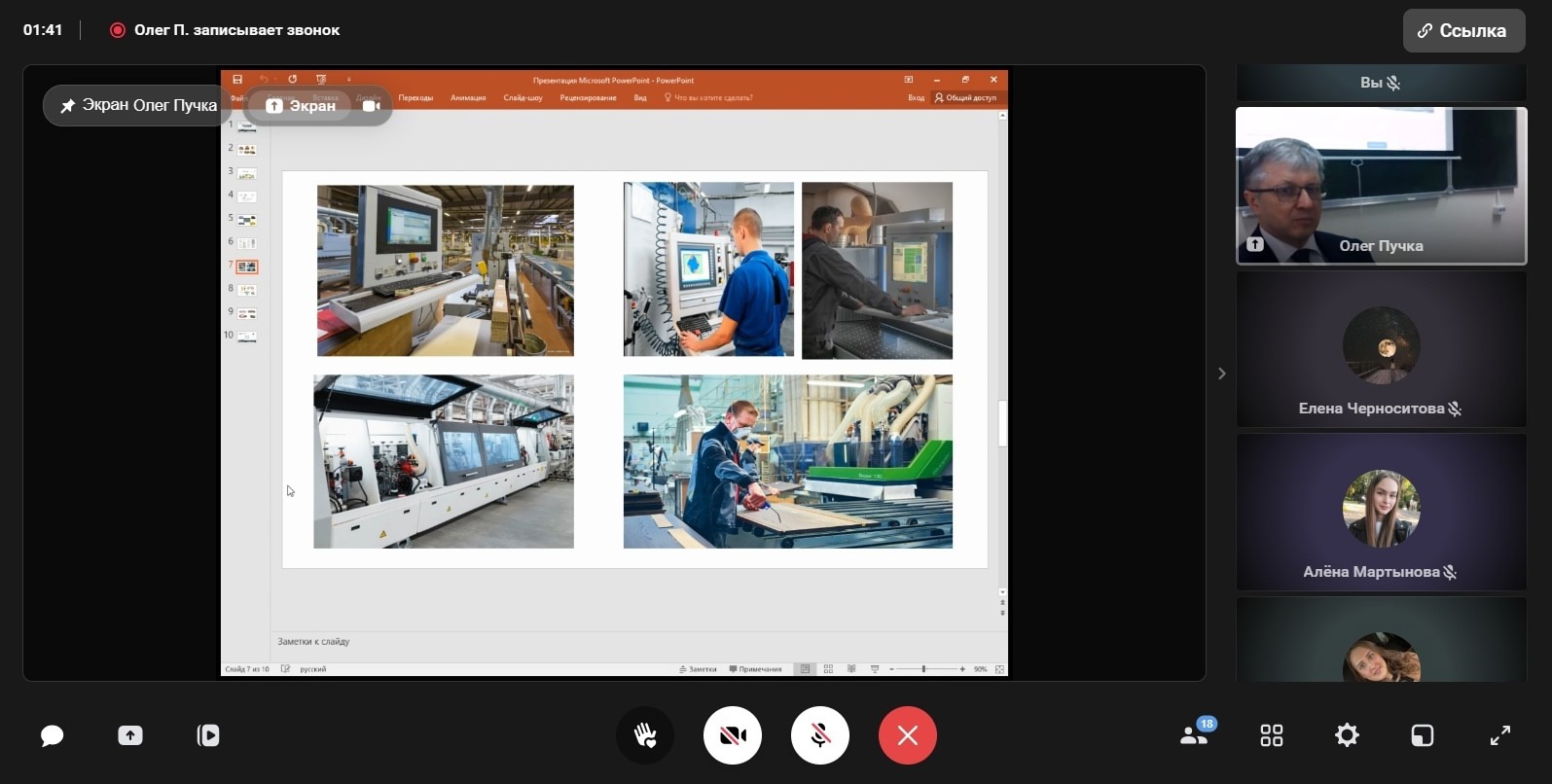The height and width of the screenshot is (784, 1552).
Task: Click the PowerPoint Redo icon
Action: pos(292,80)
